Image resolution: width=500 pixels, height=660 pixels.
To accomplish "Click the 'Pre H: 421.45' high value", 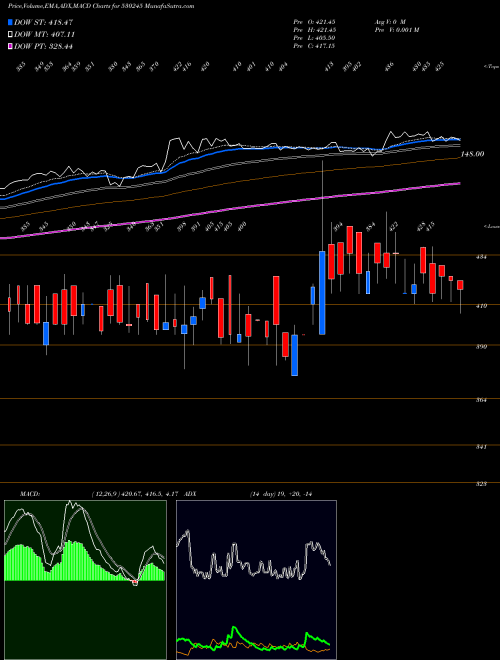I will (314, 30).
